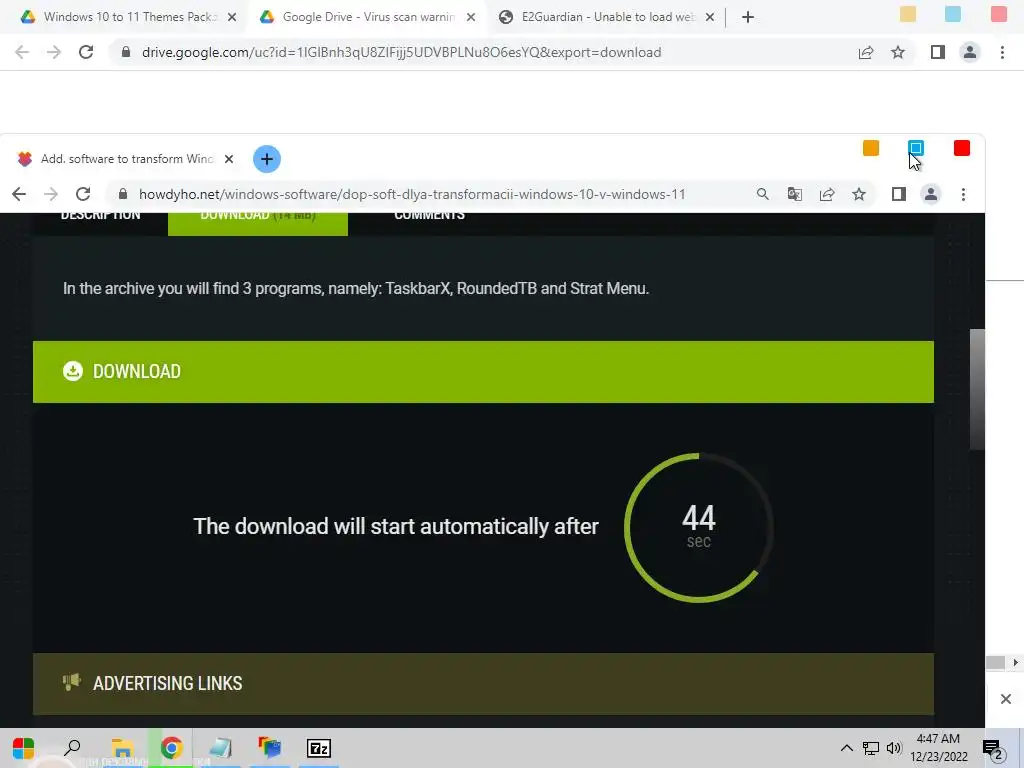This screenshot has height=768, width=1024.
Task: Bookmark the howdyho.net page
Action: [x=859, y=194]
